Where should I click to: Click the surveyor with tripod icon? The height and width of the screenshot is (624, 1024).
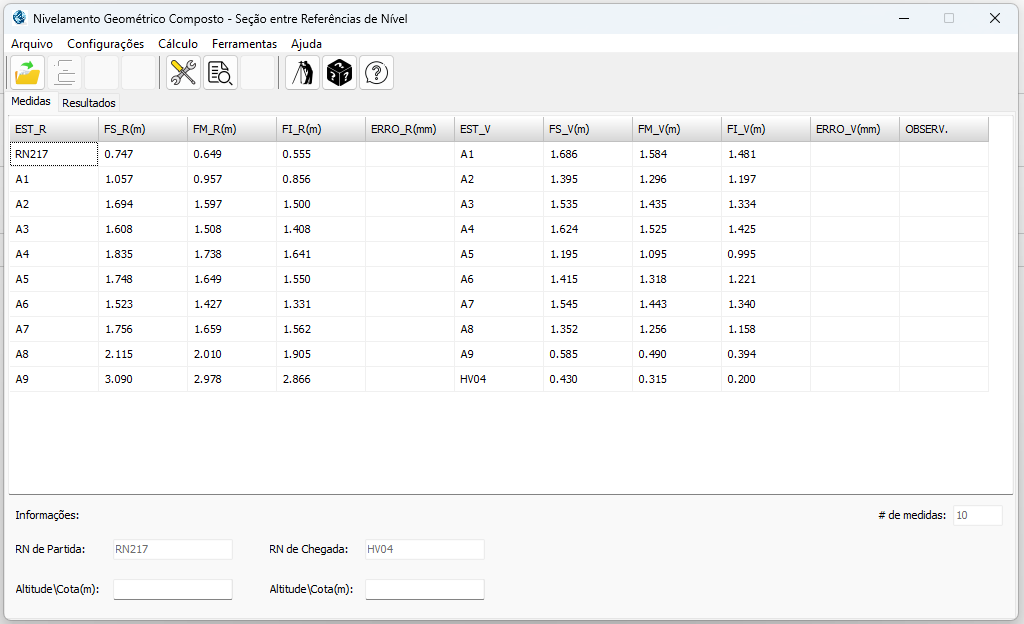coord(302,72)
